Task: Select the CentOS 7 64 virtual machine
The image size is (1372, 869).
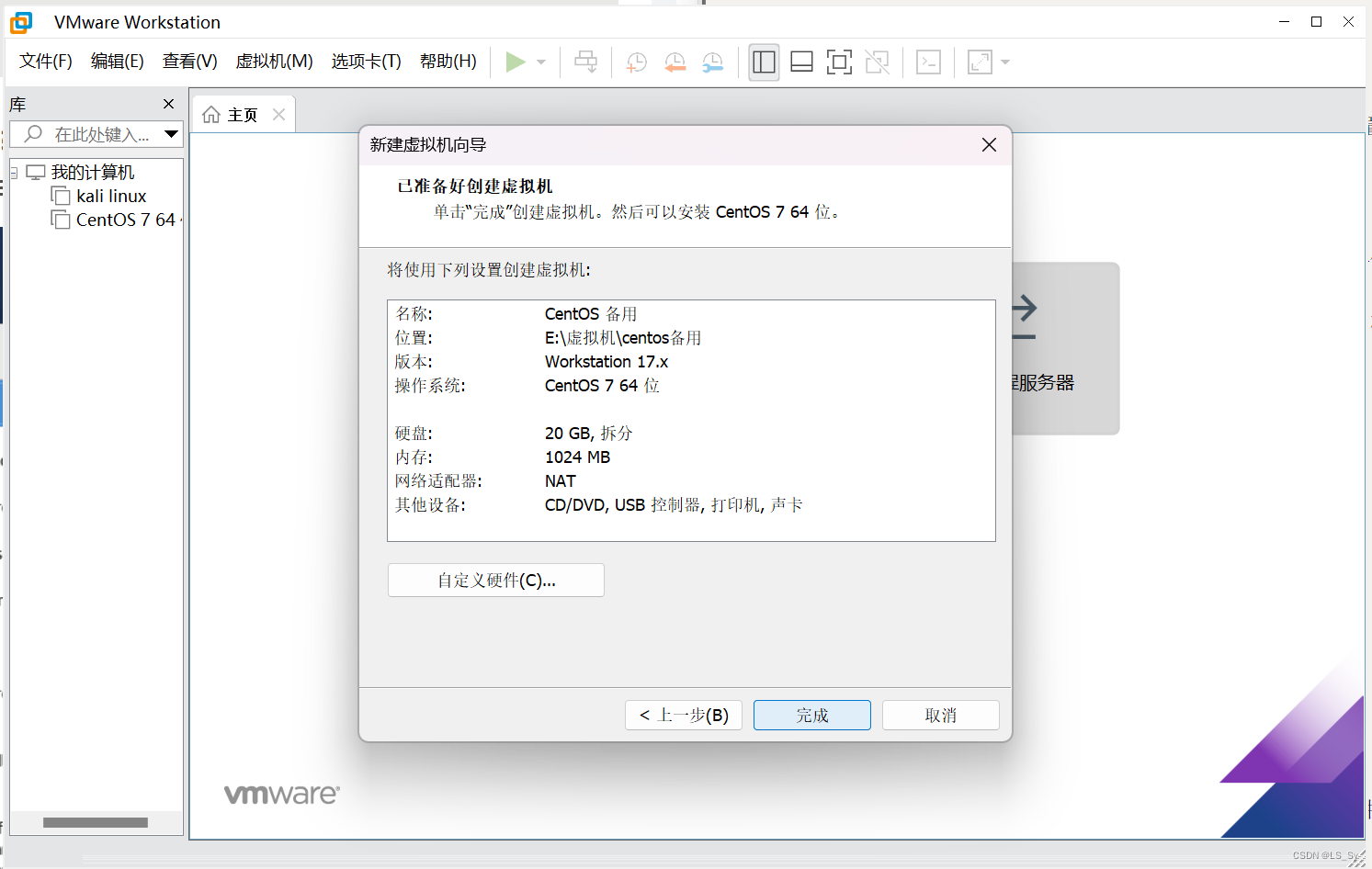Action: [x=126, y=220]
